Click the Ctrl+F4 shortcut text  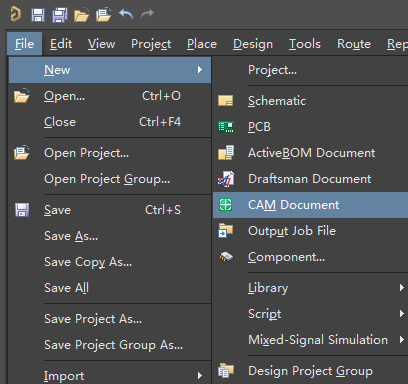point(160,122)
